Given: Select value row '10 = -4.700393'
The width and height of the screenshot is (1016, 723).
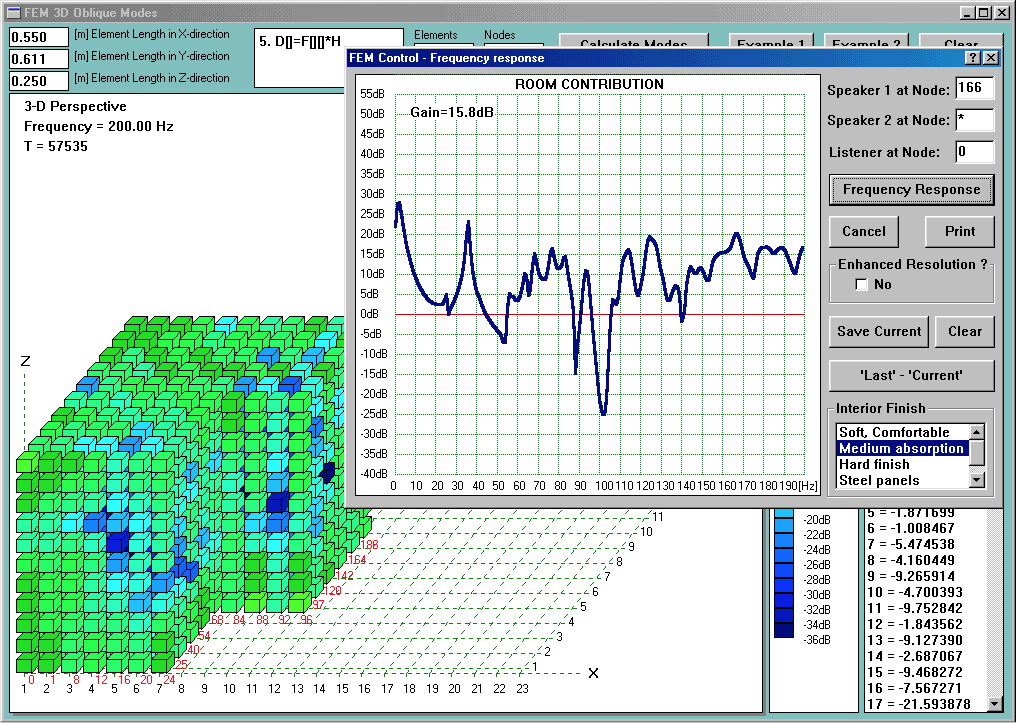Looking at the screenshot, I should [915, 592].
